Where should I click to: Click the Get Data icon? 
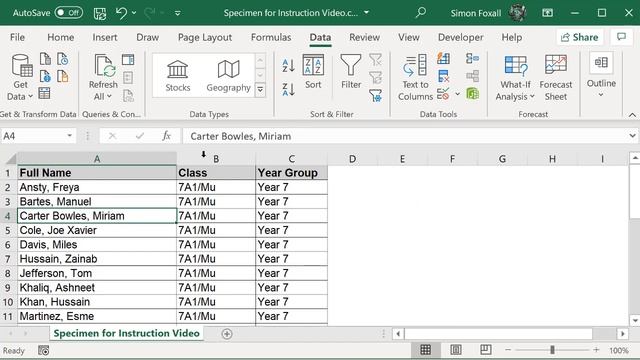point(21,77)
